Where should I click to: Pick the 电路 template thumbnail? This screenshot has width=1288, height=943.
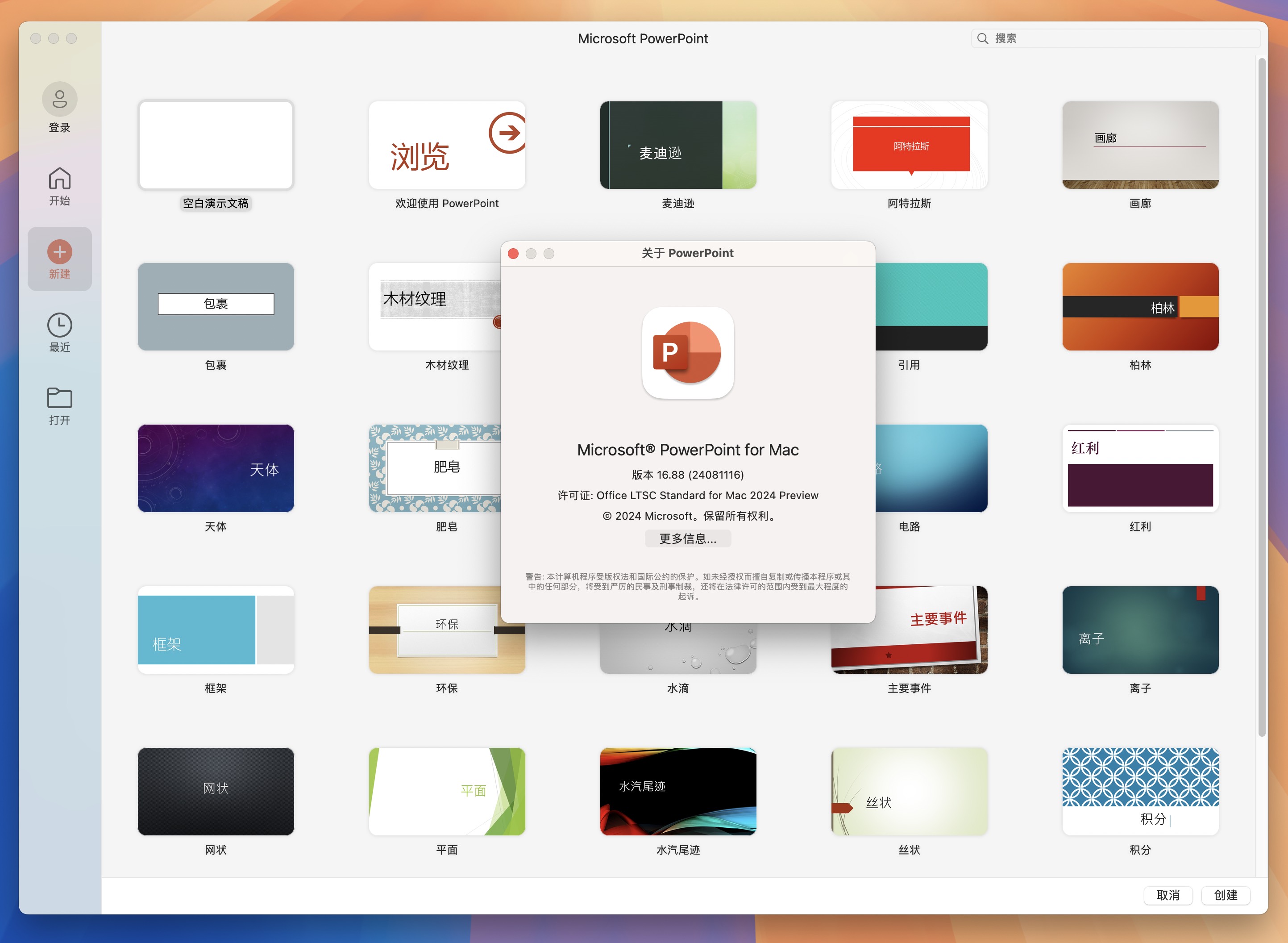(x=931, y=468)
